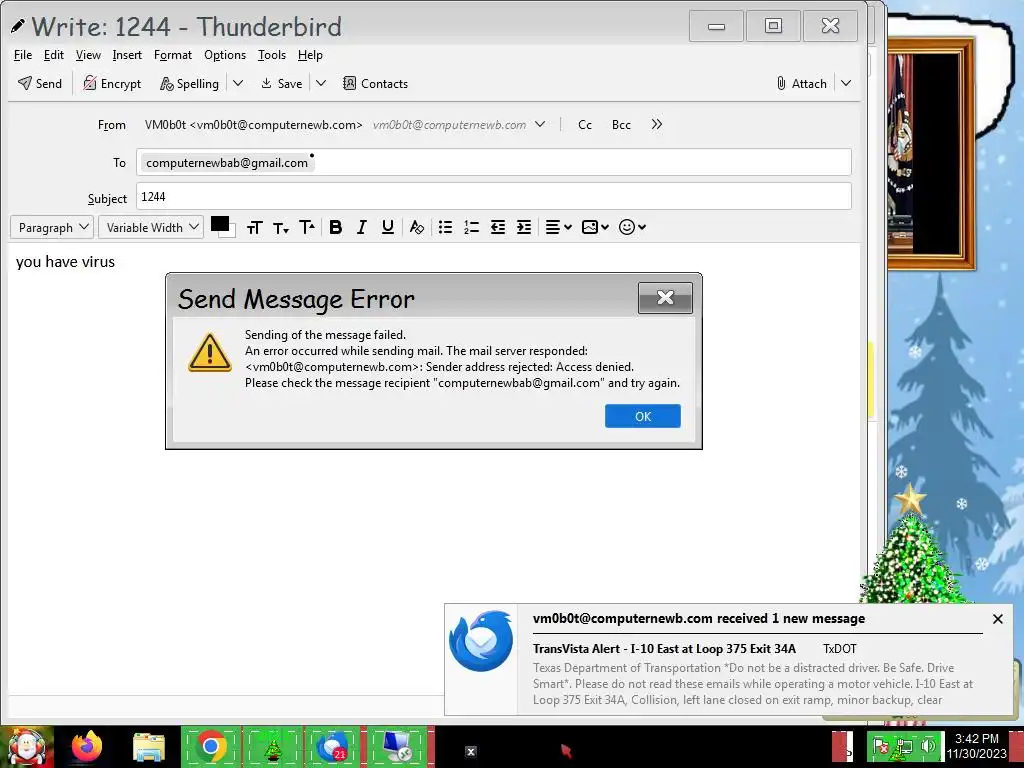Open the Help menu
This screenshot has height=768, width=1024.
click(x=310, y=55)
